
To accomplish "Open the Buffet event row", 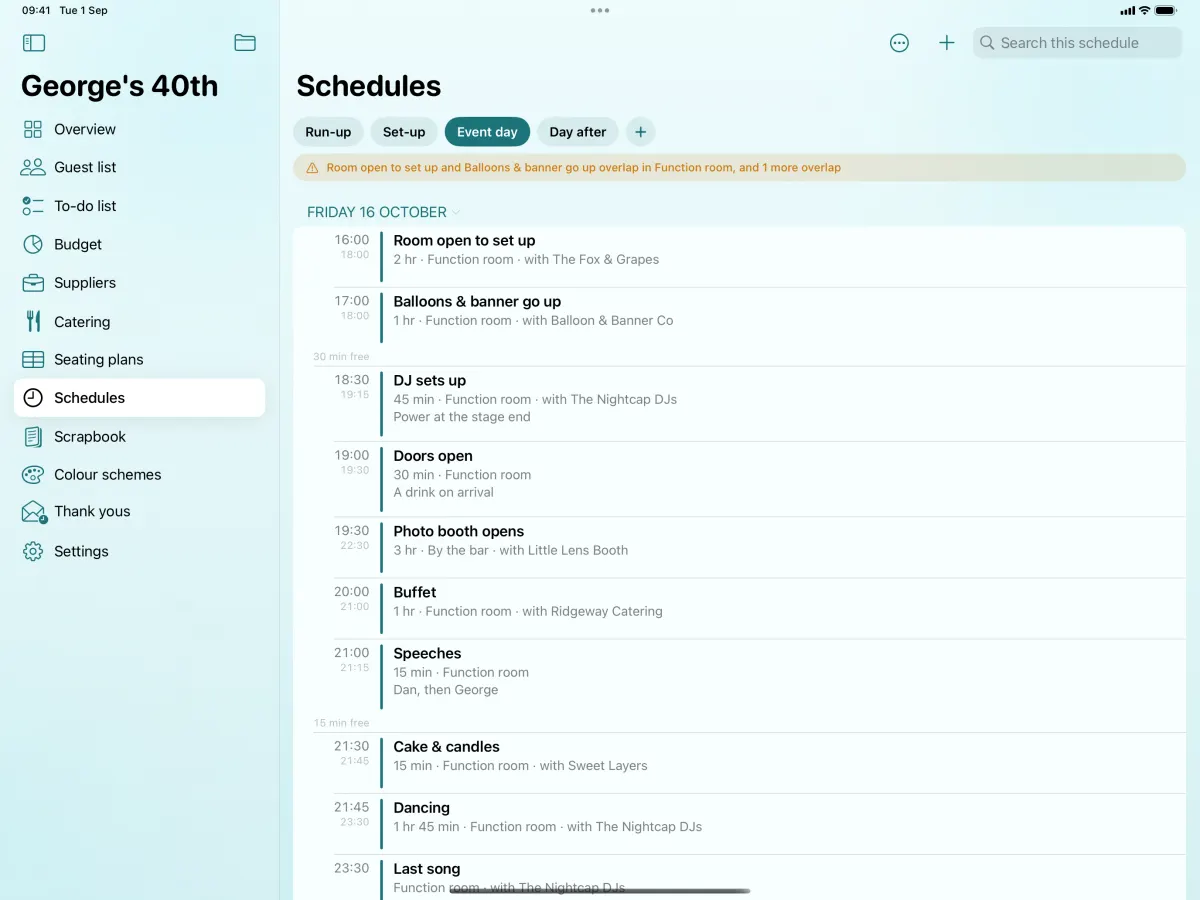I will pos(739,608).
